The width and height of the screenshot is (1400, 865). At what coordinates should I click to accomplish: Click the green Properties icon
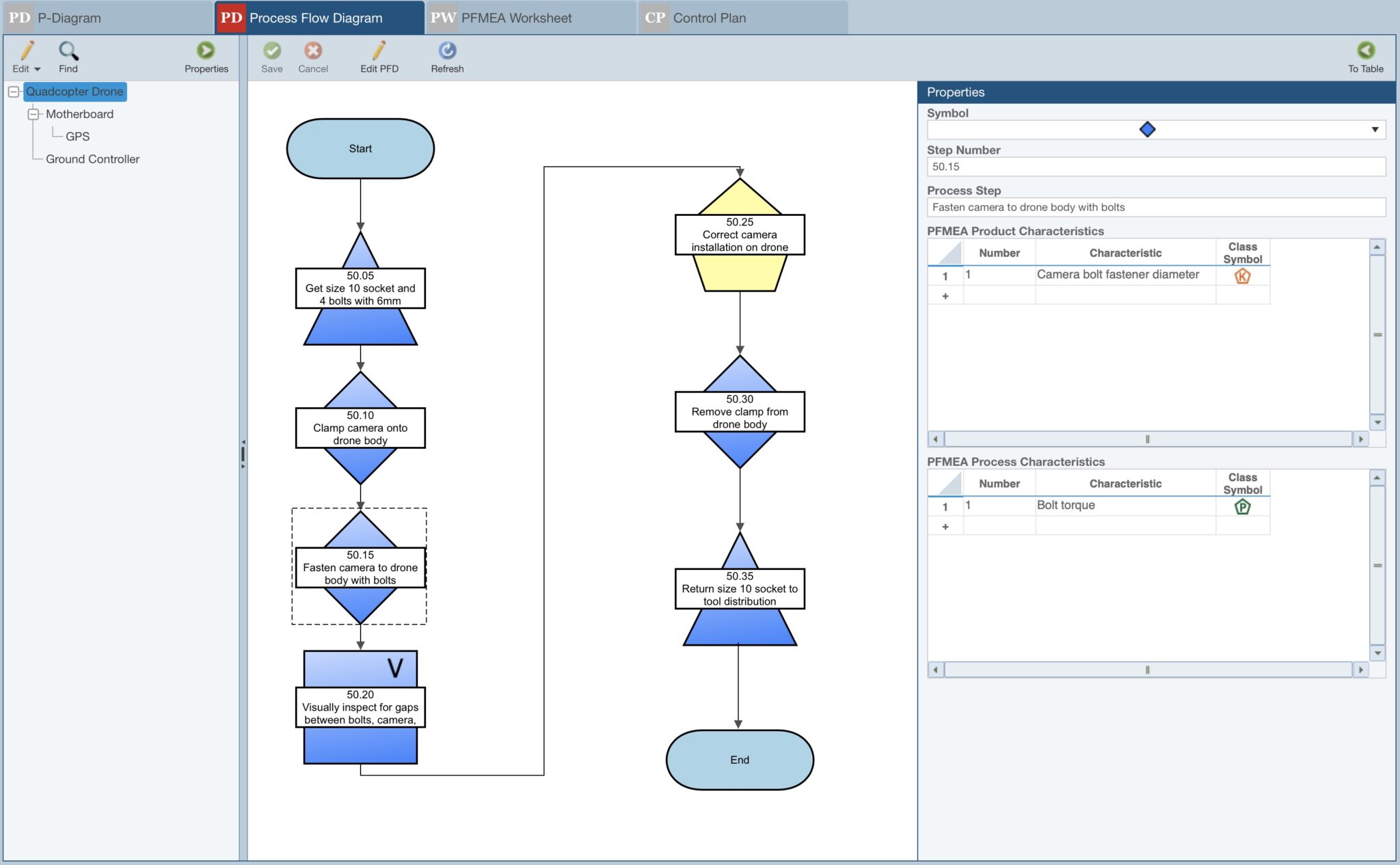(206, 50)
